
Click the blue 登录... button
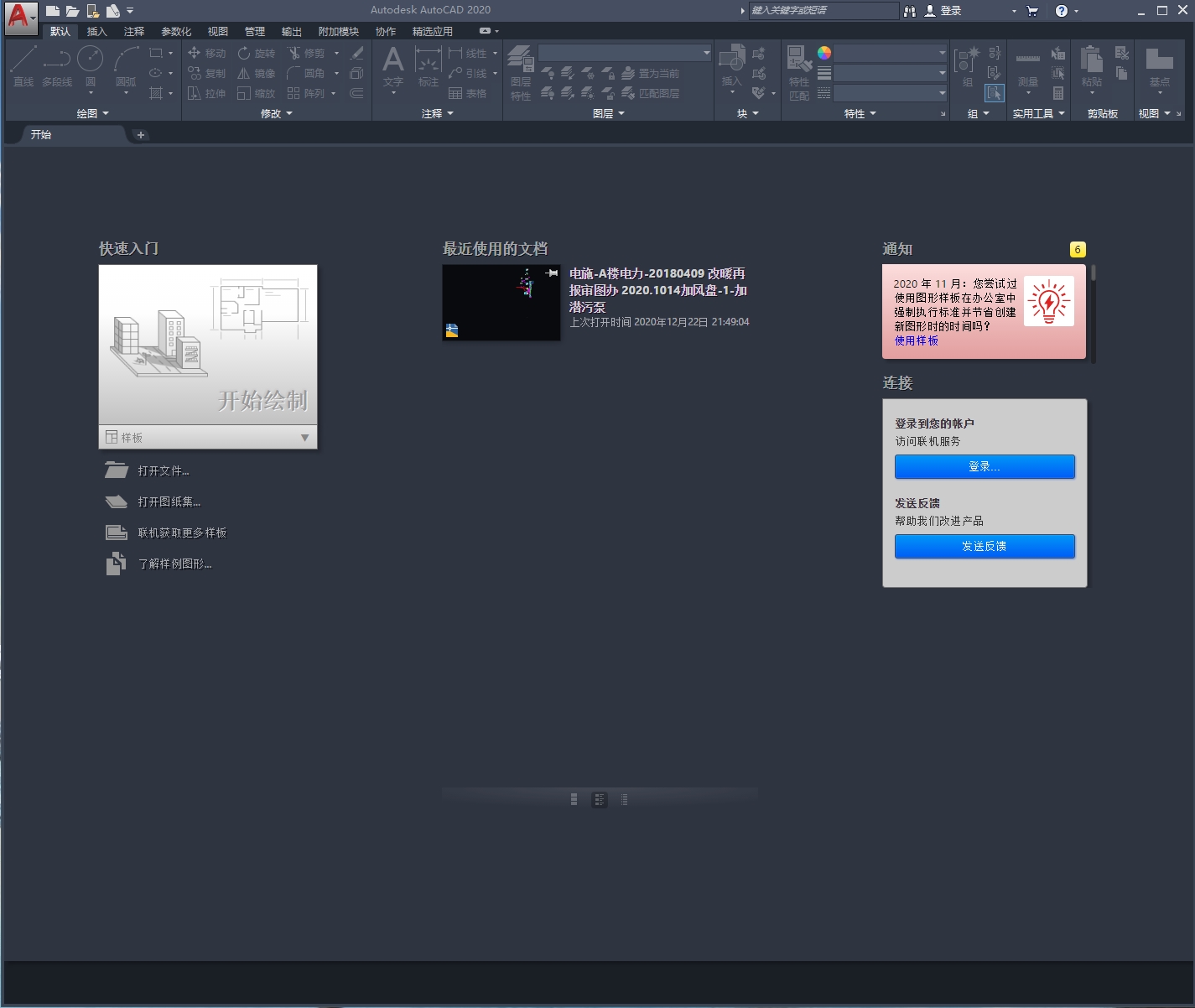point(985,466)
